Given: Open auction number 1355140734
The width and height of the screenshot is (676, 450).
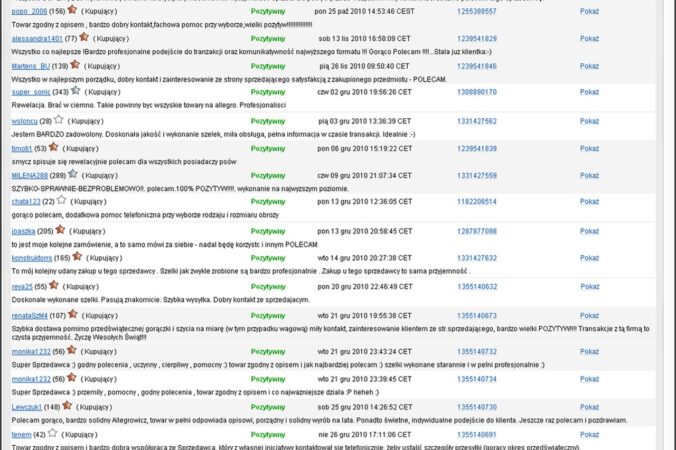Looking at the screenshot, I should (x=477, y=379).
